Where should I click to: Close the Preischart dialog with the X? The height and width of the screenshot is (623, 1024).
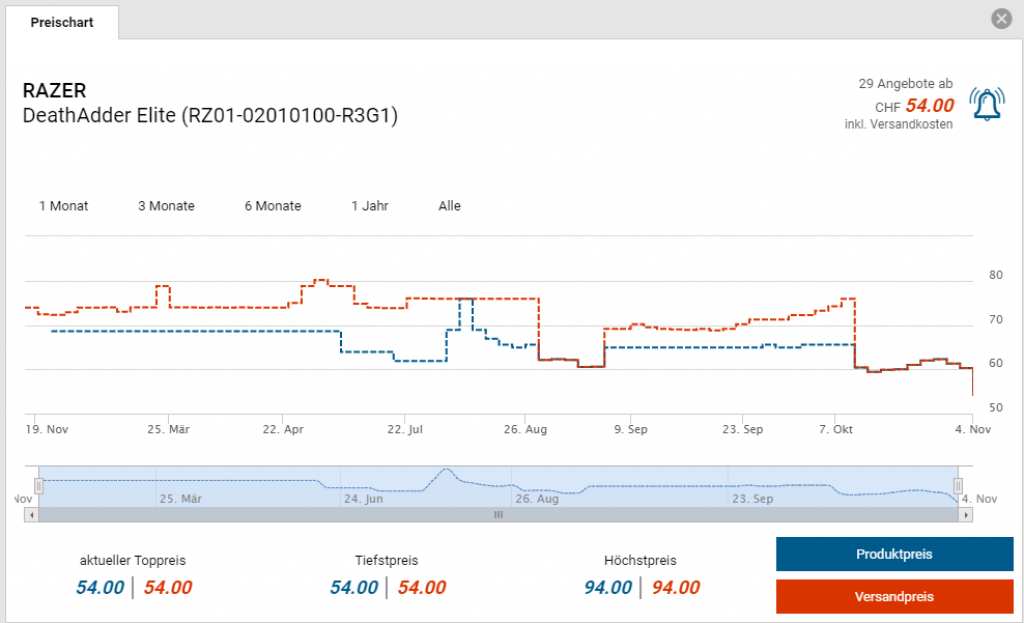click(1000, 19)
